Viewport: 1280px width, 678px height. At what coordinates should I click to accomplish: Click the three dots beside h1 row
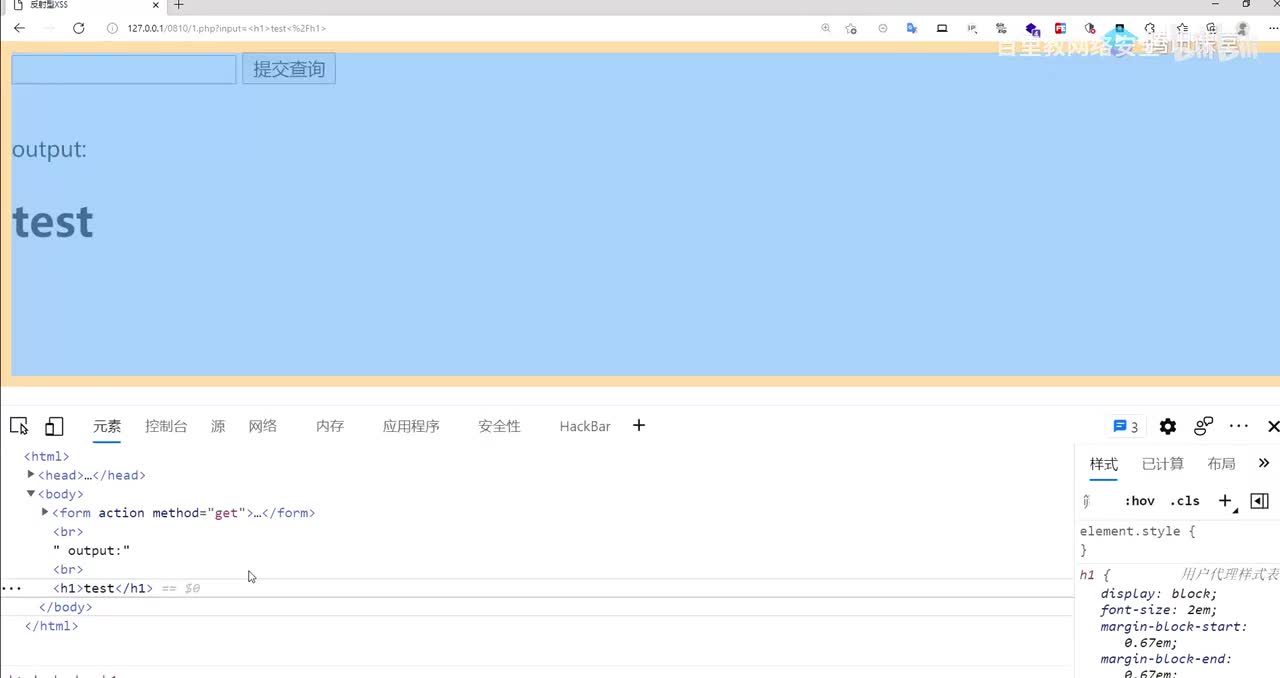point(11,589)
